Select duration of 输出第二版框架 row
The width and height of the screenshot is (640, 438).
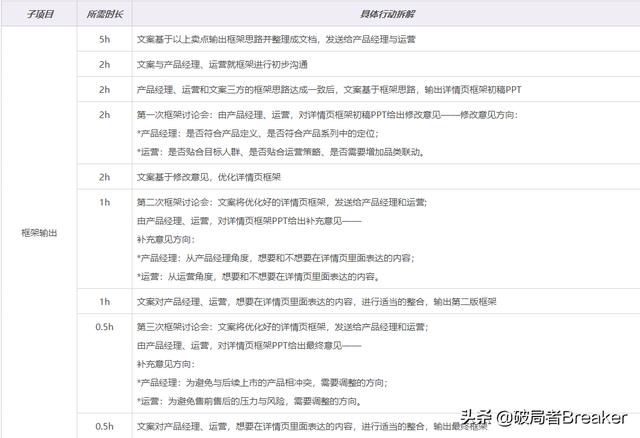click(104, 302)
